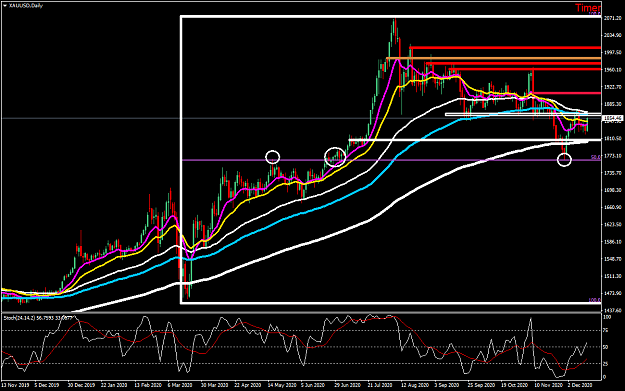Click the red Timer label
Screen dimensions: 625x391
[588, 8]
